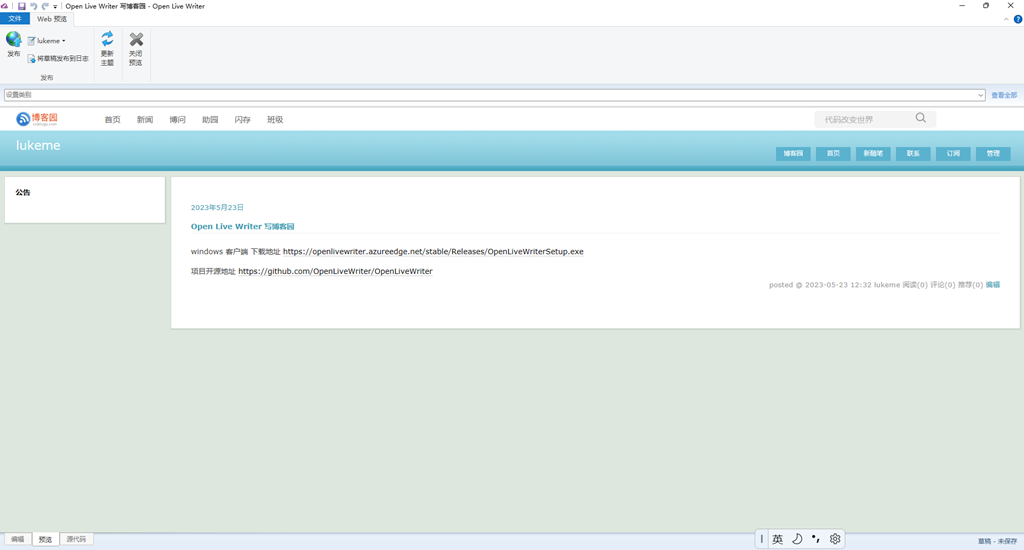Click the 草稿 - 未保存 status text
Viewport: 1024px width, 550px height.
(x=997, y=541)
